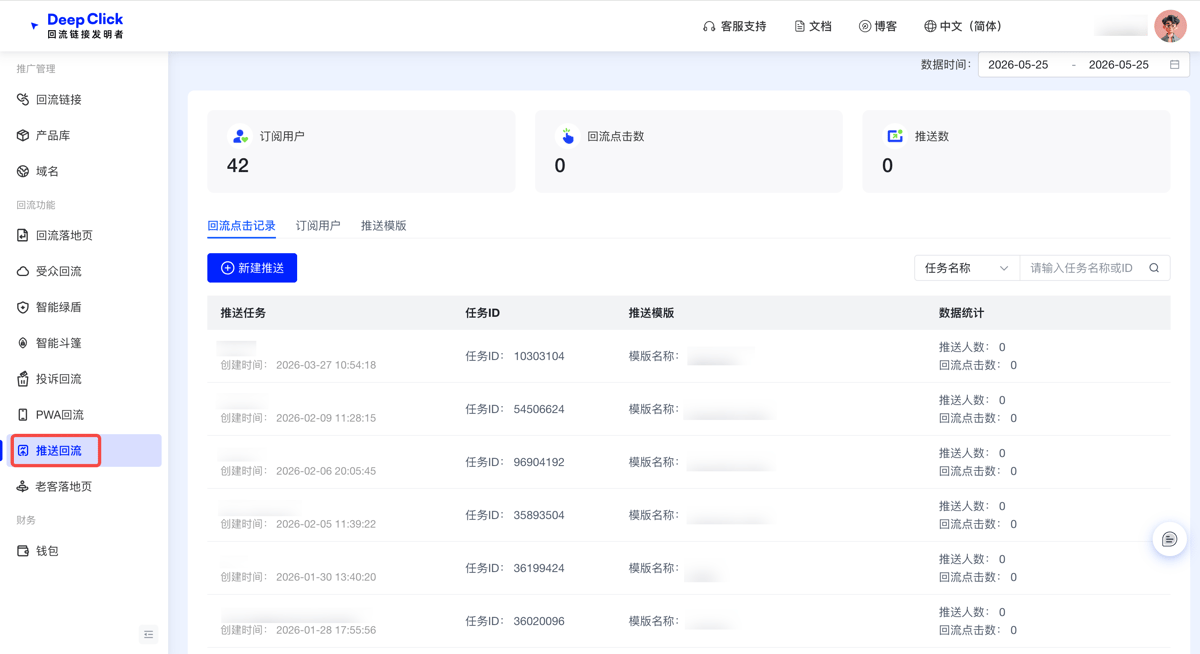Click the PWA回流 phone icon

pyautogui.click(x=23, y=415)
